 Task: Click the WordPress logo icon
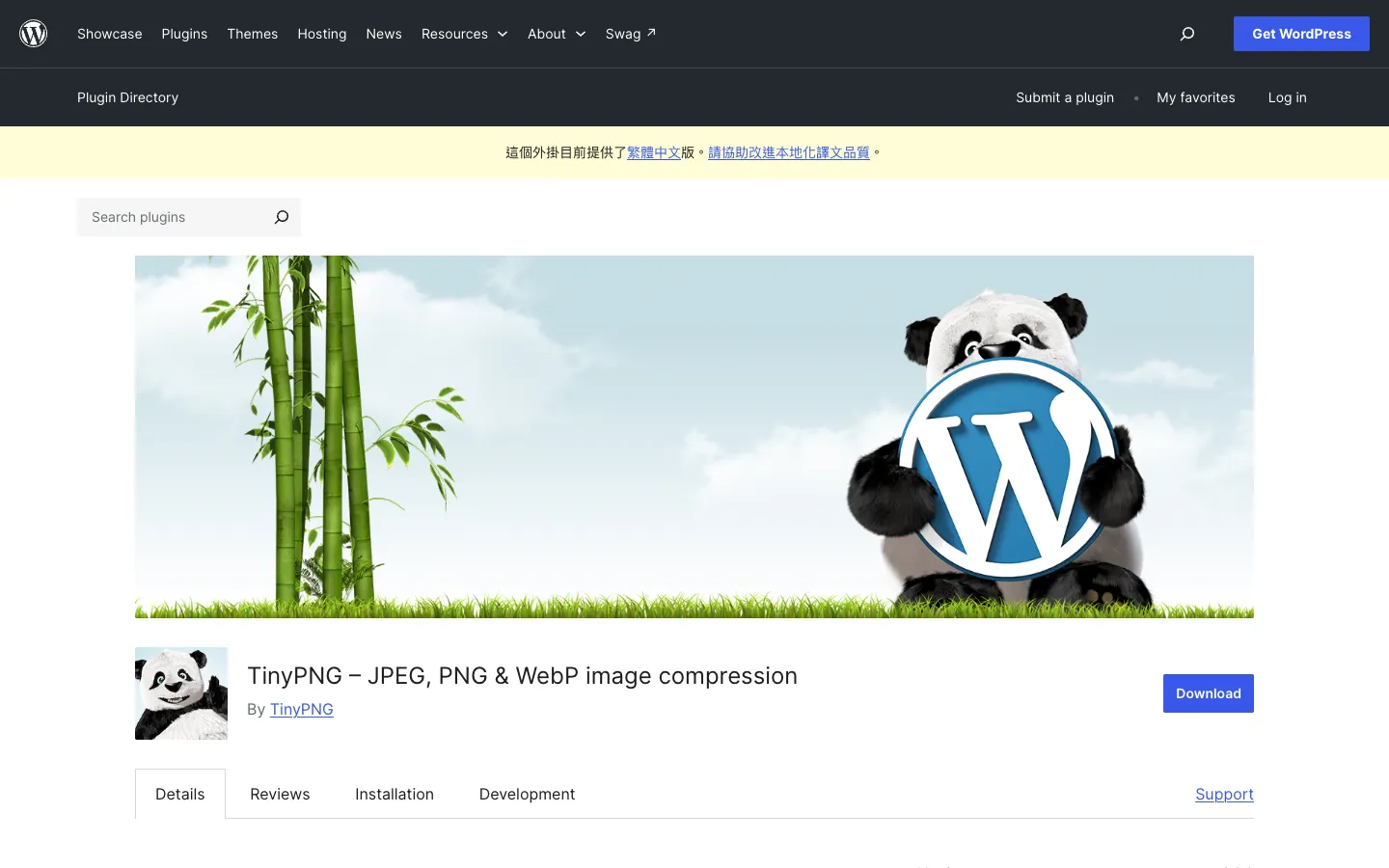click(x=34, y=34)
